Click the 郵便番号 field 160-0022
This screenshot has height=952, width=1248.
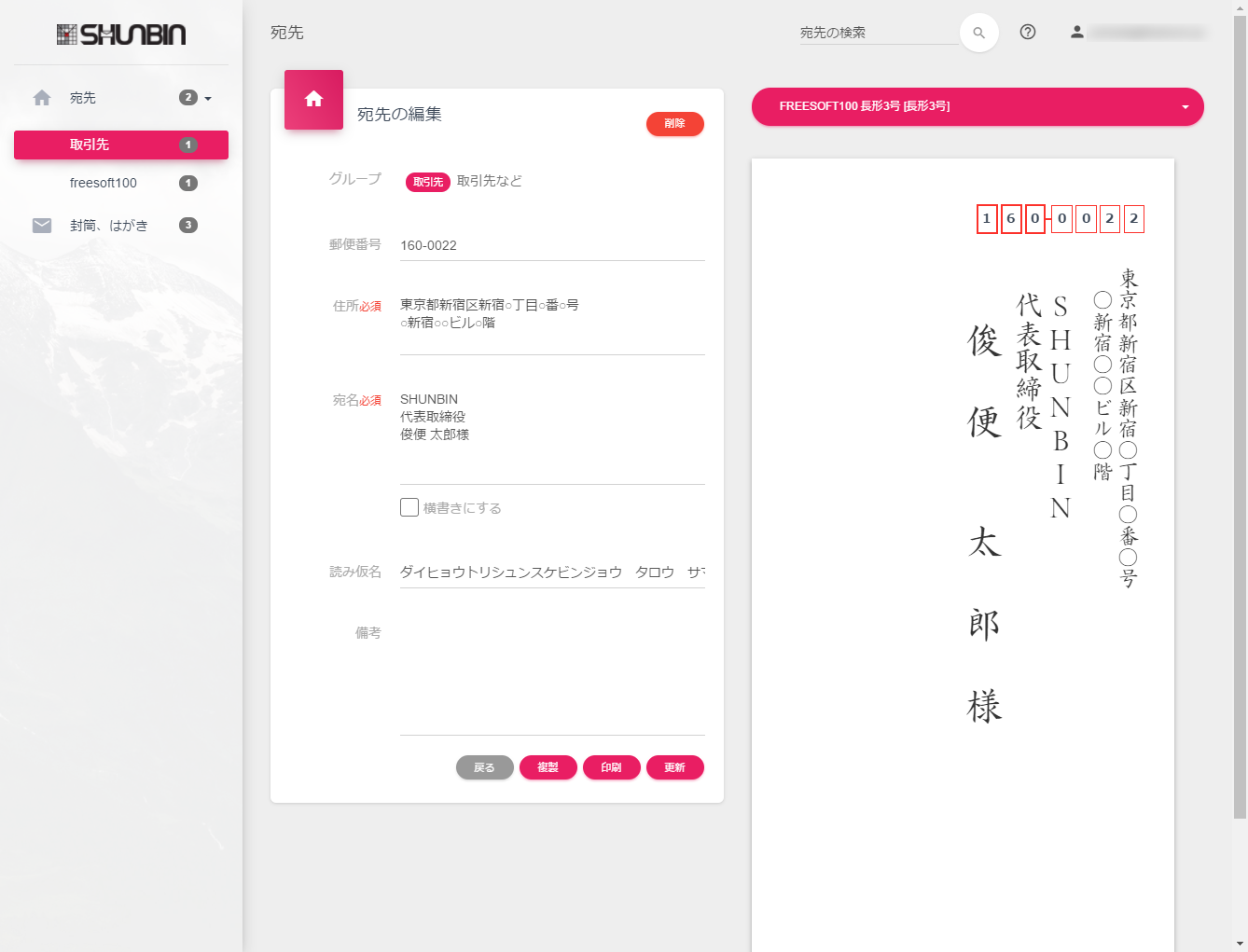[552, 245]
